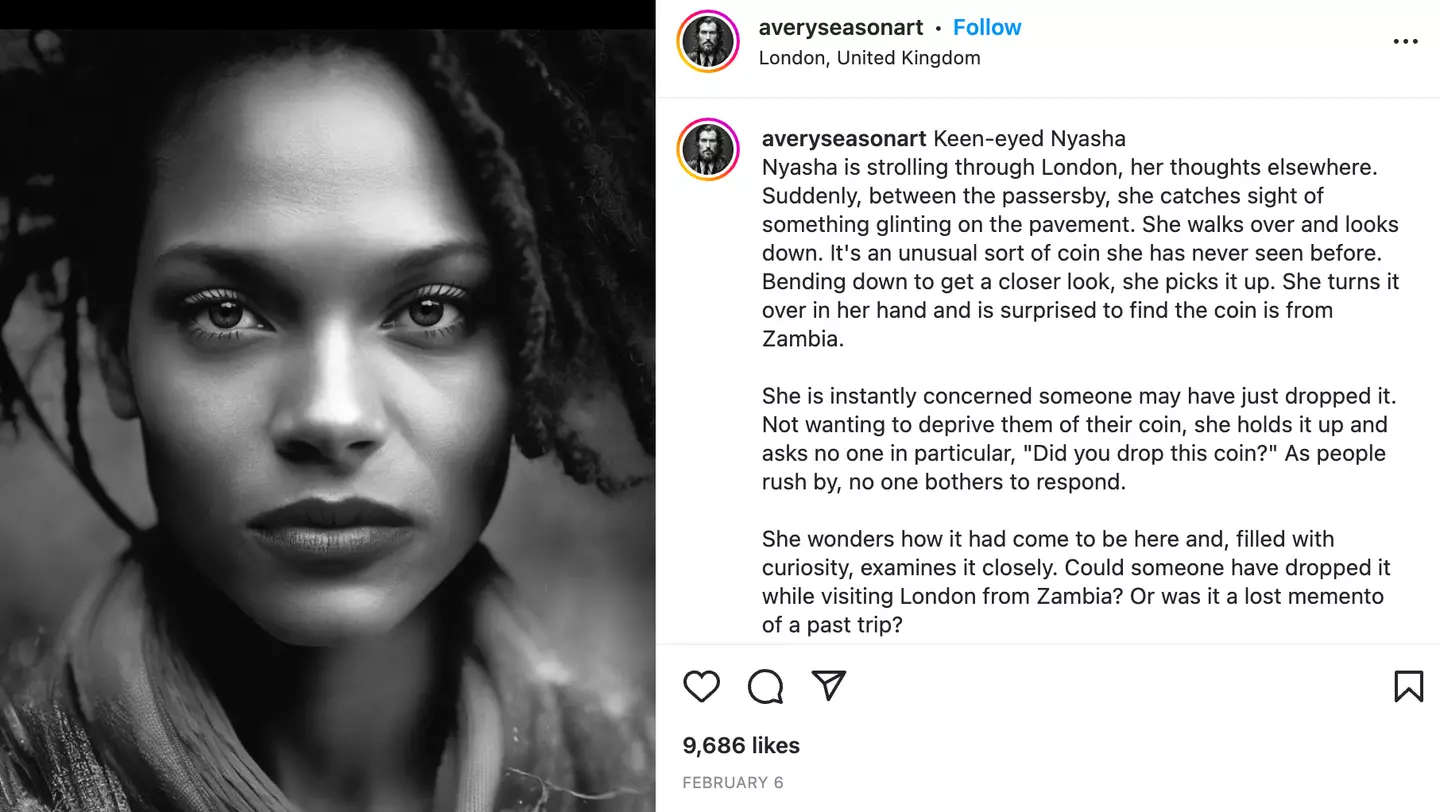Click the paragraph starting 'She wonders how'

1075,582
